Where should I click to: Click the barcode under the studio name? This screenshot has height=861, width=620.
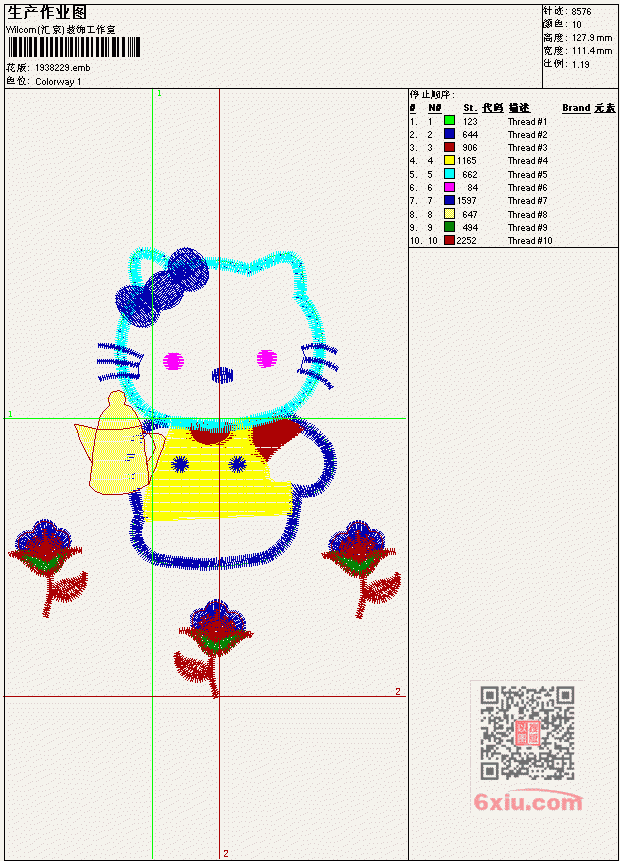74,47
